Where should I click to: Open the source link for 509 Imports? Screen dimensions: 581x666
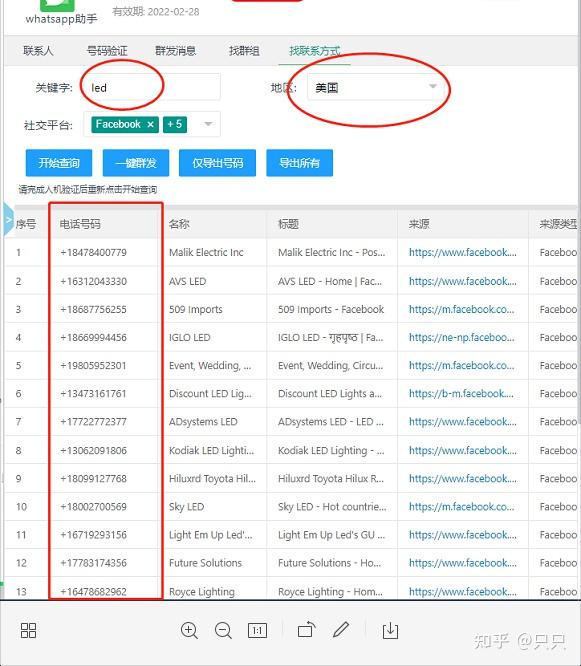pyautogui.click(x=462, y=309)
